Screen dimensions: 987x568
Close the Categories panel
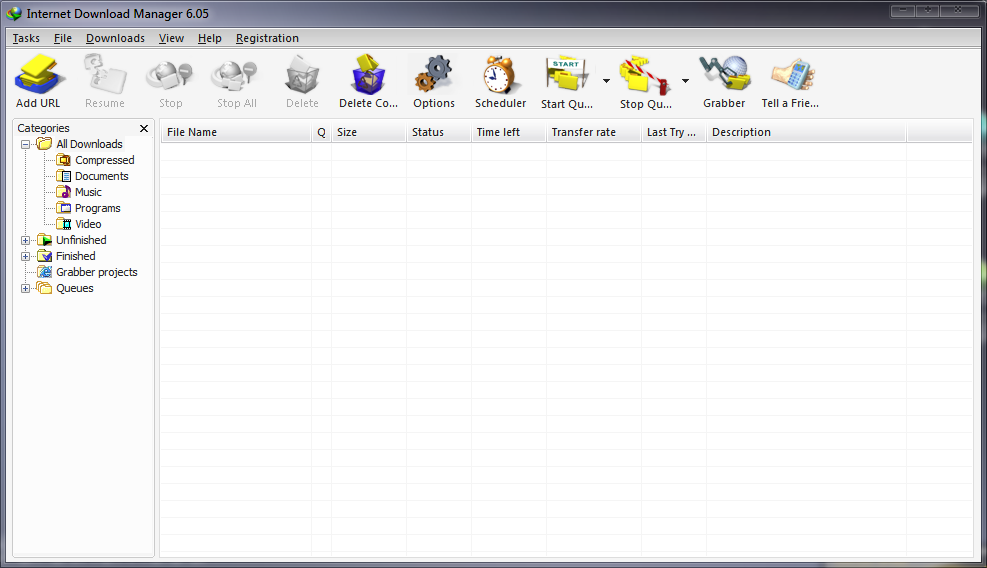144,128
